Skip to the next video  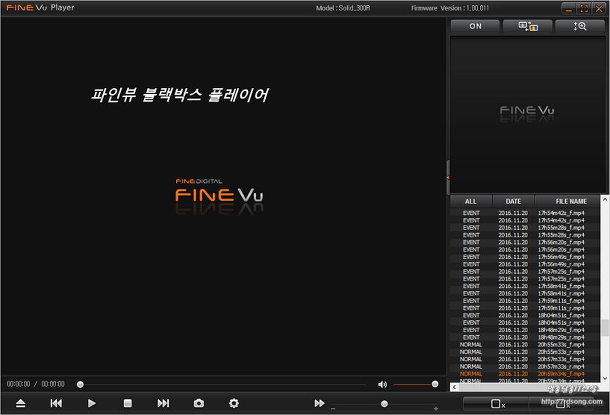[163, 403]
